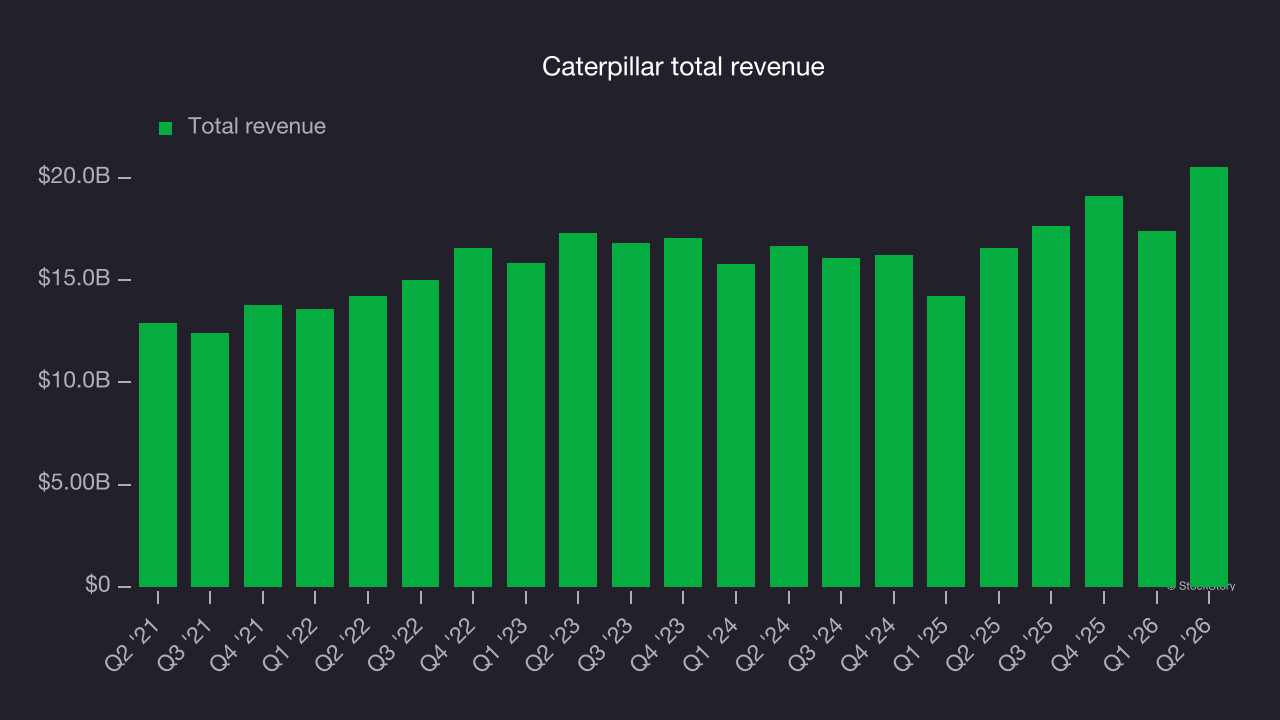Select the Q2 '25 revenue bar
Screen dimensions: 1280x720
(x=999, y=418)
